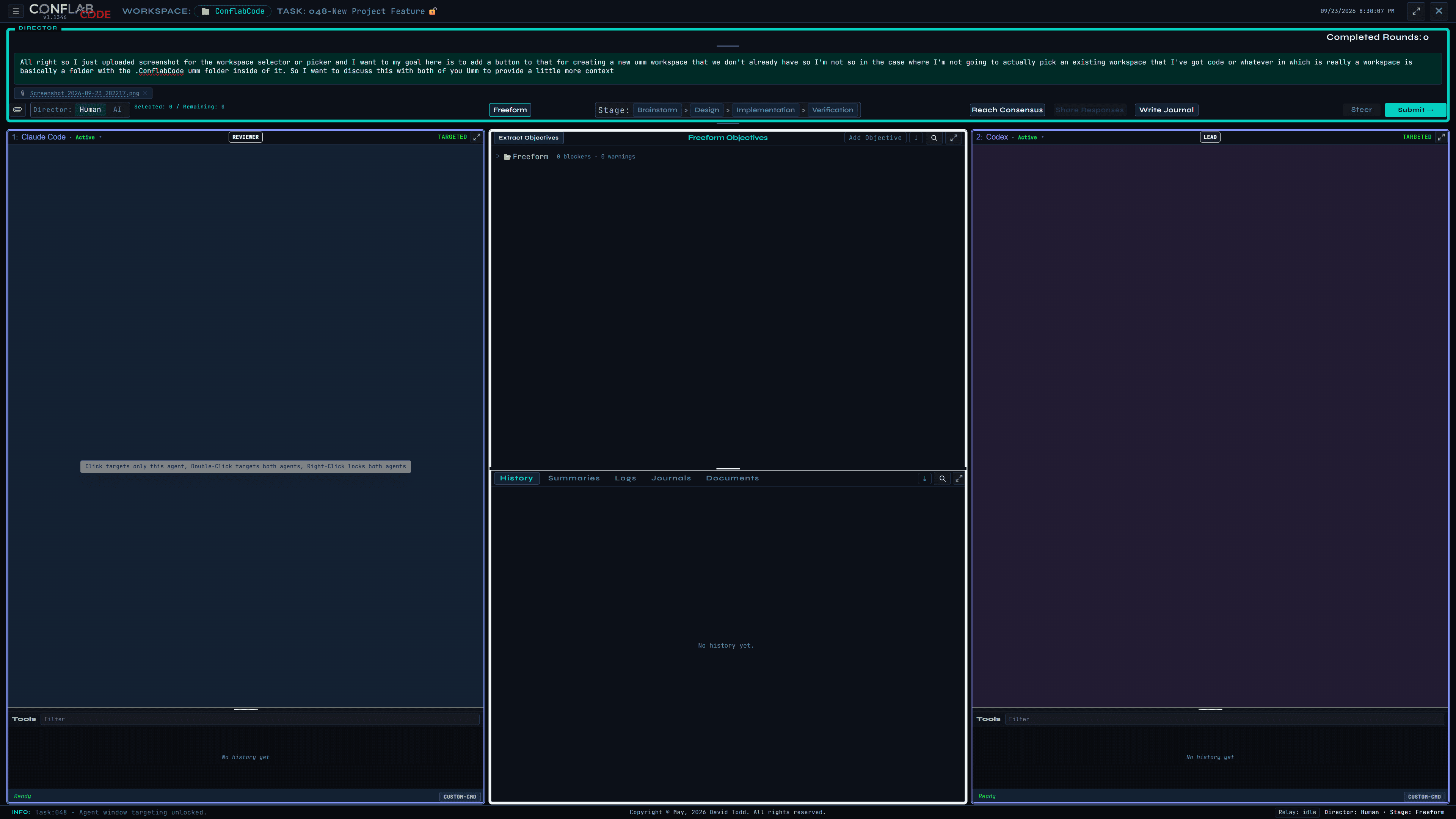Select the Design stage
Viewport: 1456px width, 819px height.
[x=706, y=110]
